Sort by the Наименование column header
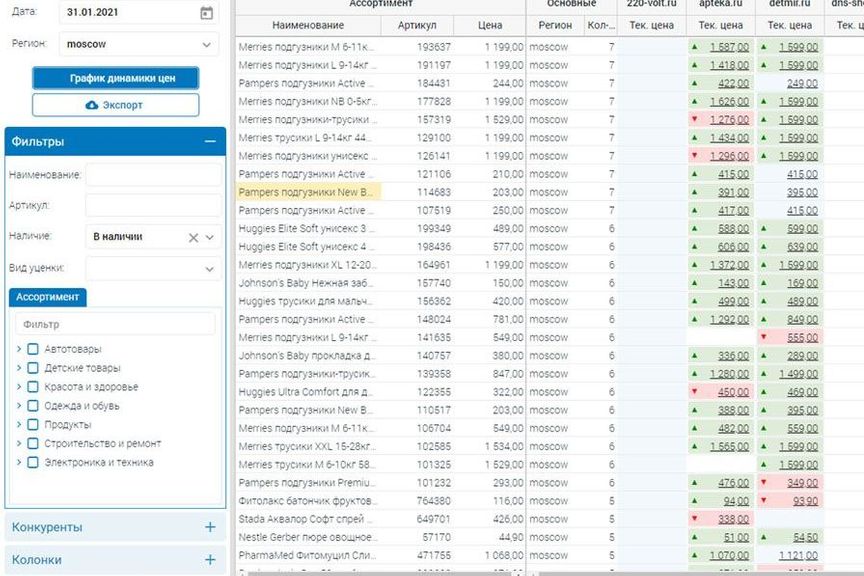 pos(308,25)
